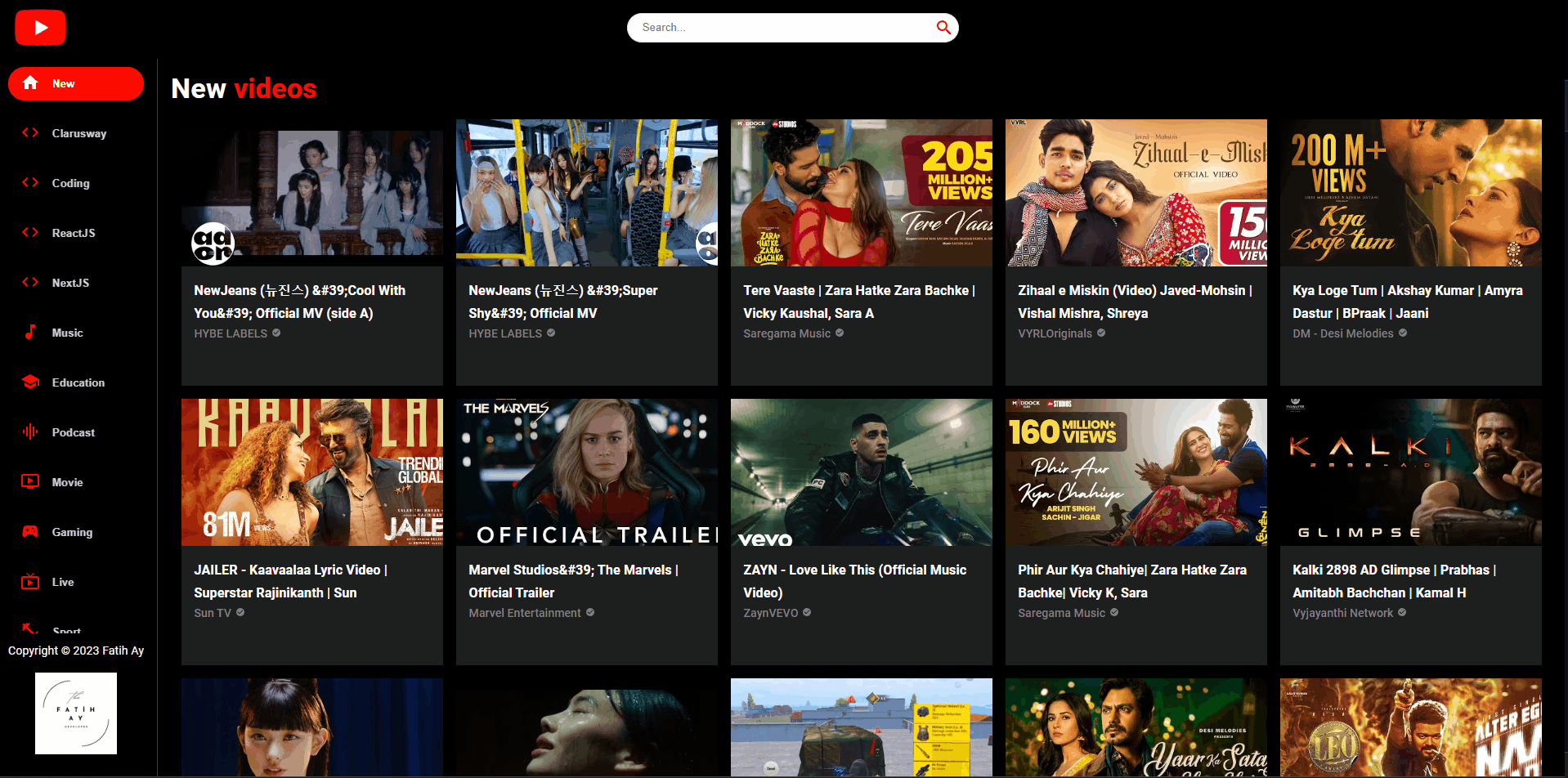Click the Live TV icon
Screen dimensions: 1568x778
(30, 582)
